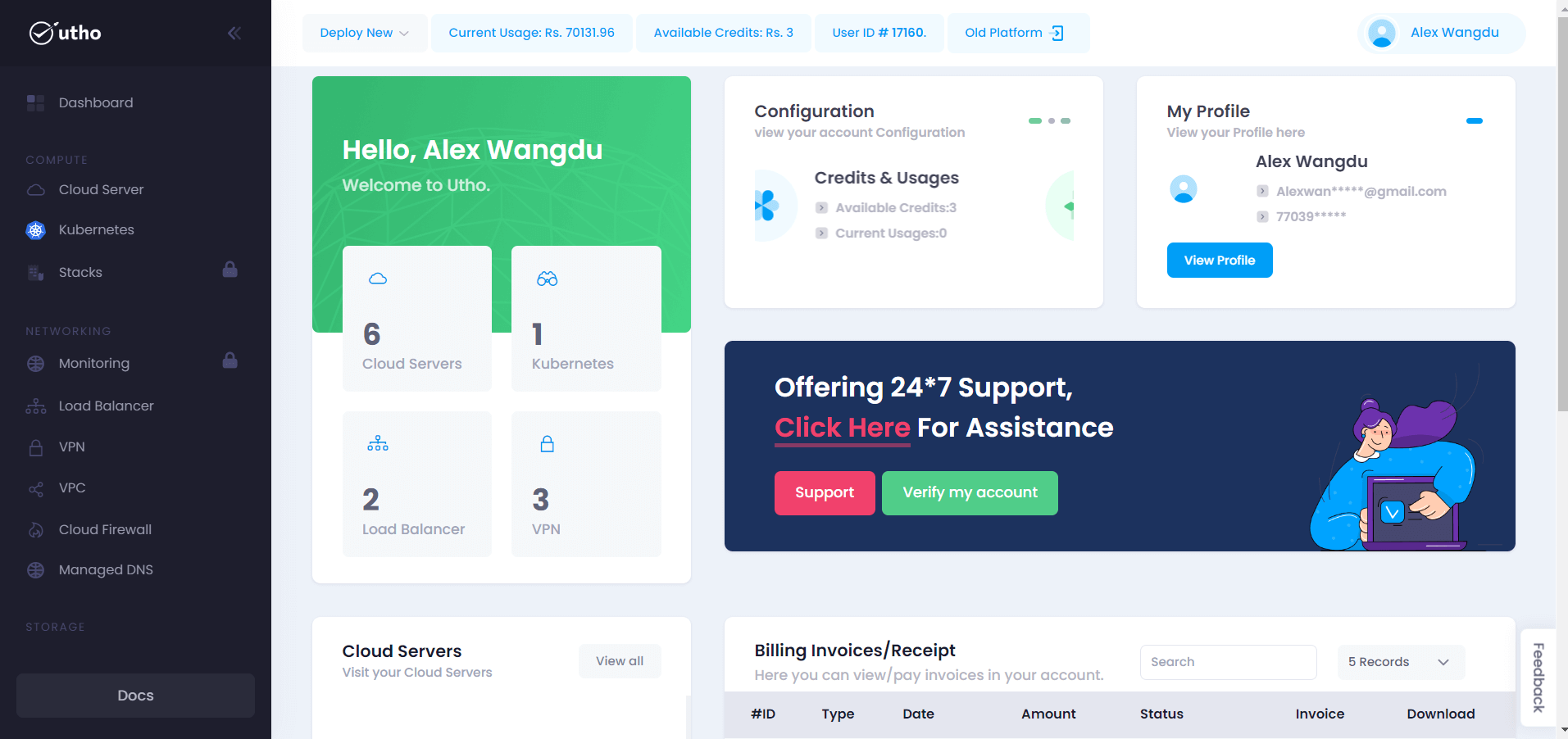The image size is (1568, 739).
Task: Click the profile avatar in My Profile
Action: [x=1183, y=189]
